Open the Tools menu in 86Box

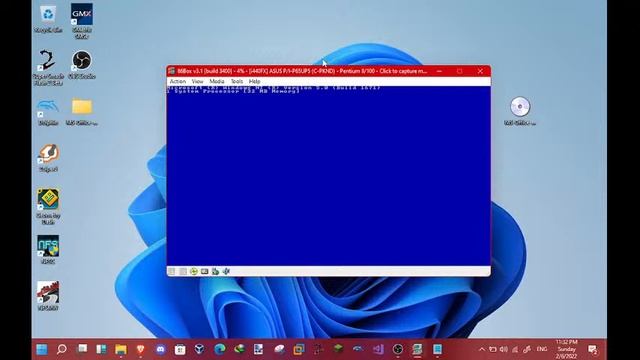(237, 82)
